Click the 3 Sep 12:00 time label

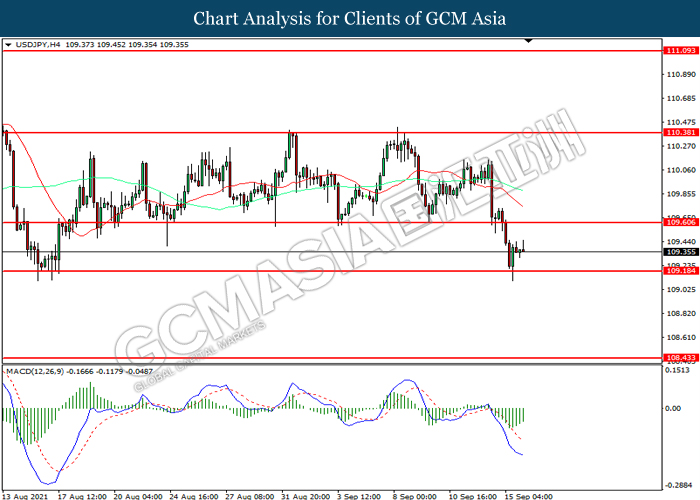pyautogui.click(x=359, y=496)
